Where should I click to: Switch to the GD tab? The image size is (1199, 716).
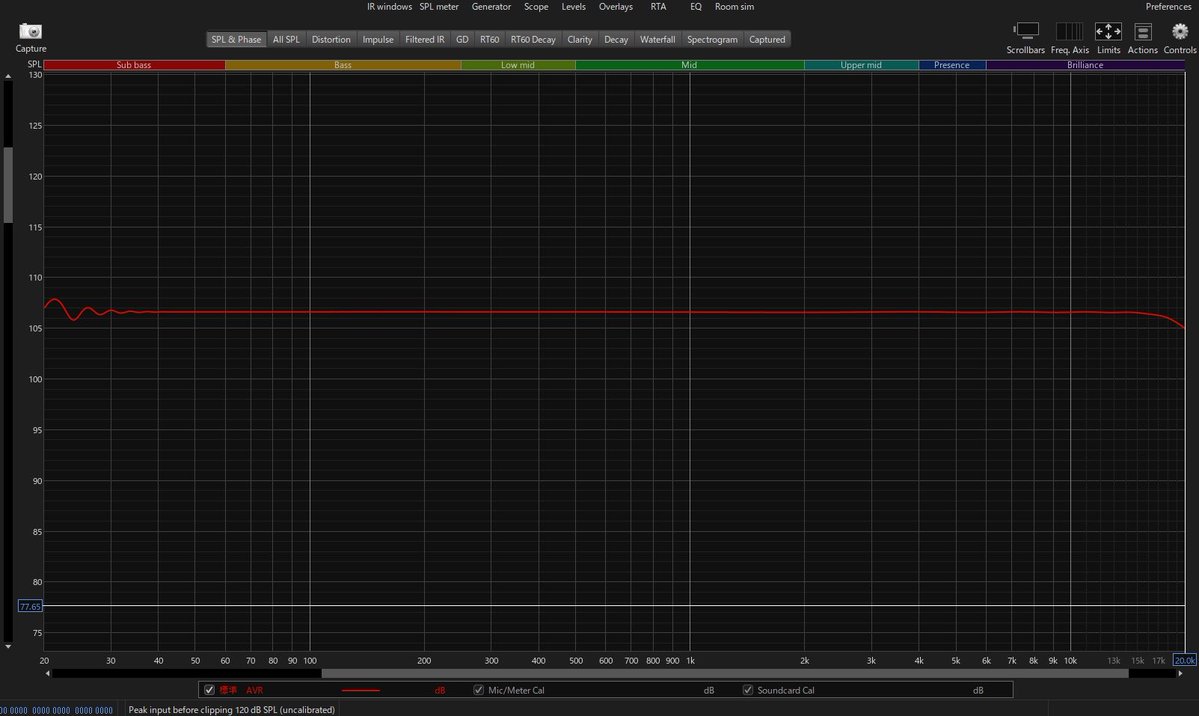462,39
